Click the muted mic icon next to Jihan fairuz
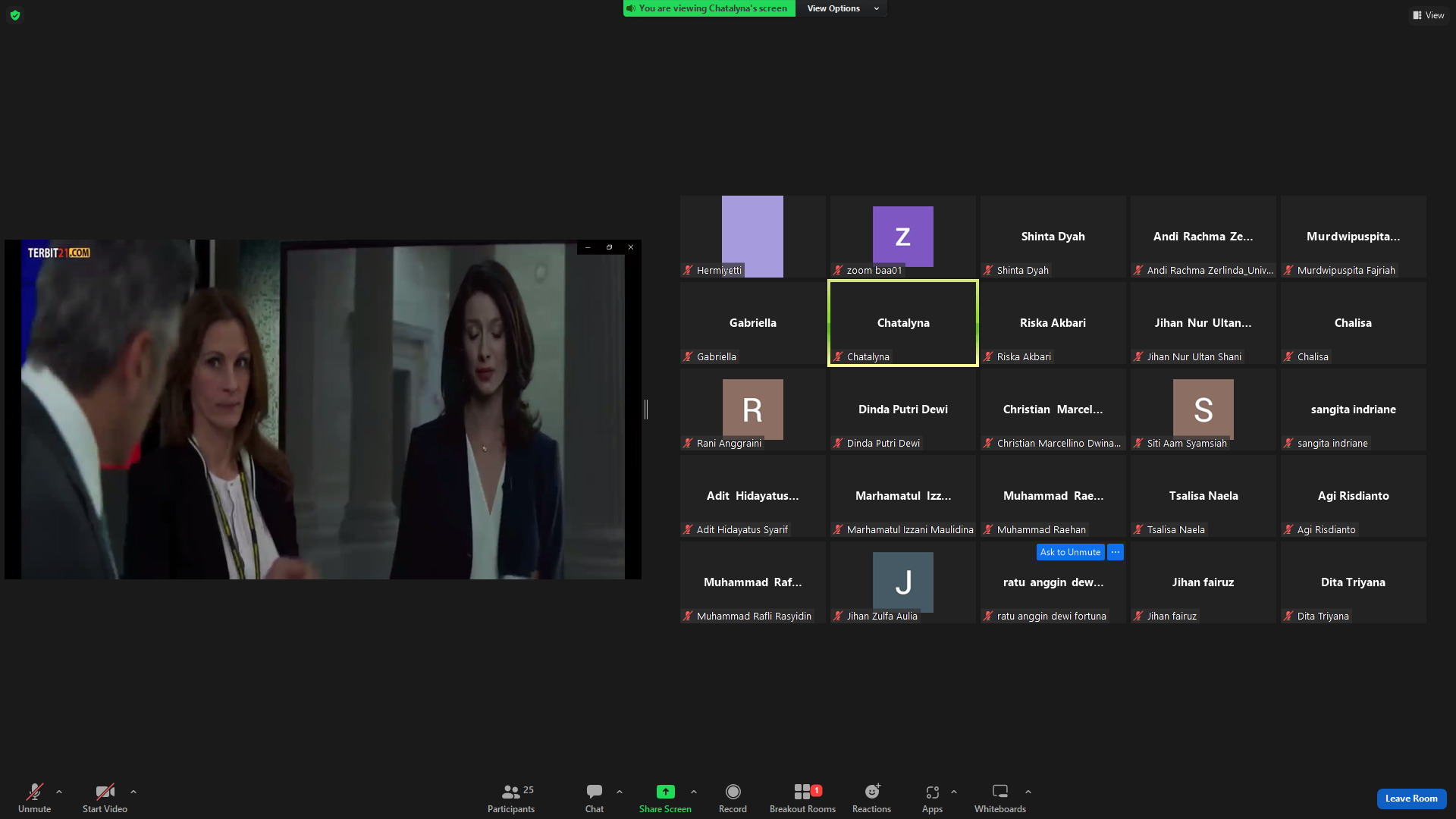Viewport: 1456px width, 819px height. [1138, 616]
